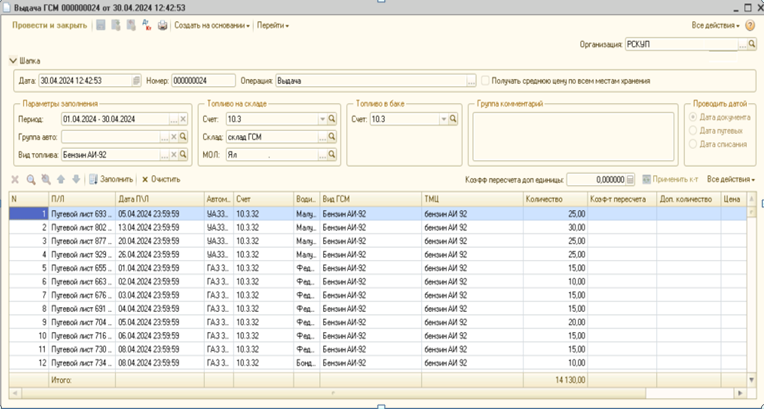Click the print icon in toolbar
The image size is (764, 409).
coord(162,24)
